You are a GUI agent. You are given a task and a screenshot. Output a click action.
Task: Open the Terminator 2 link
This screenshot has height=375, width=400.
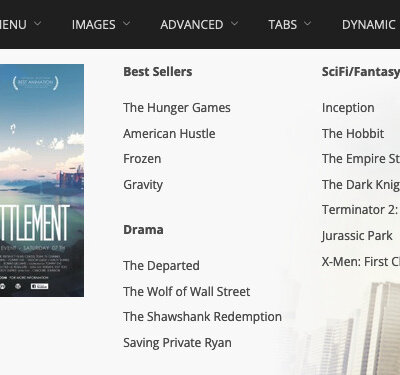pyautogui.click(x=361, y=210)
